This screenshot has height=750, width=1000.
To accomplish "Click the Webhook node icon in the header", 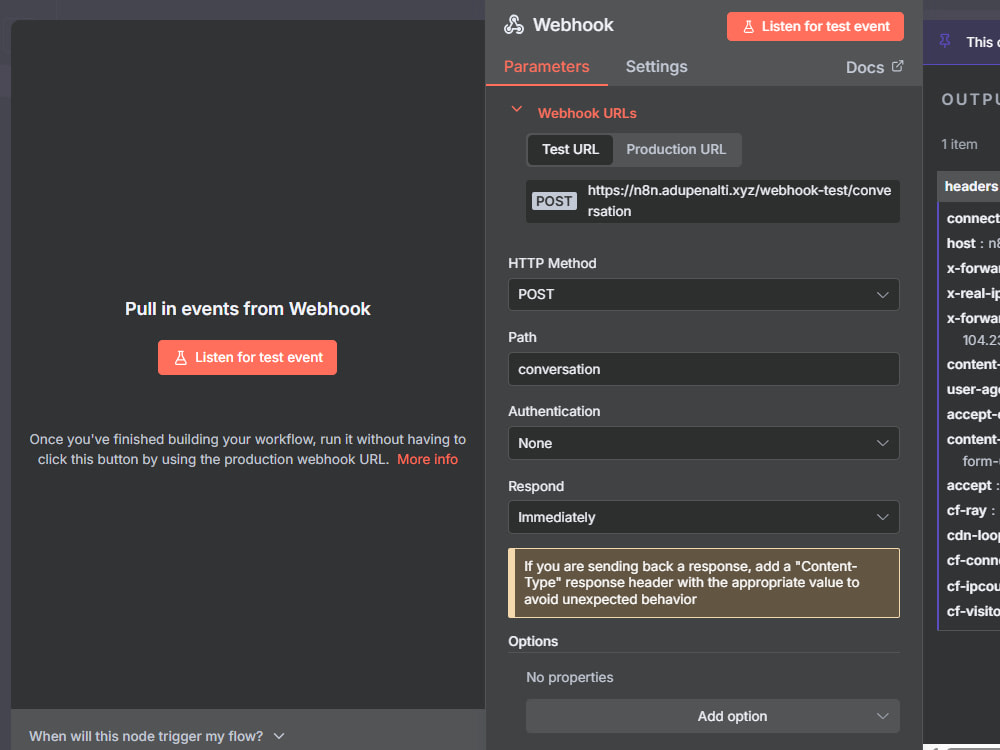I will 513,25.
